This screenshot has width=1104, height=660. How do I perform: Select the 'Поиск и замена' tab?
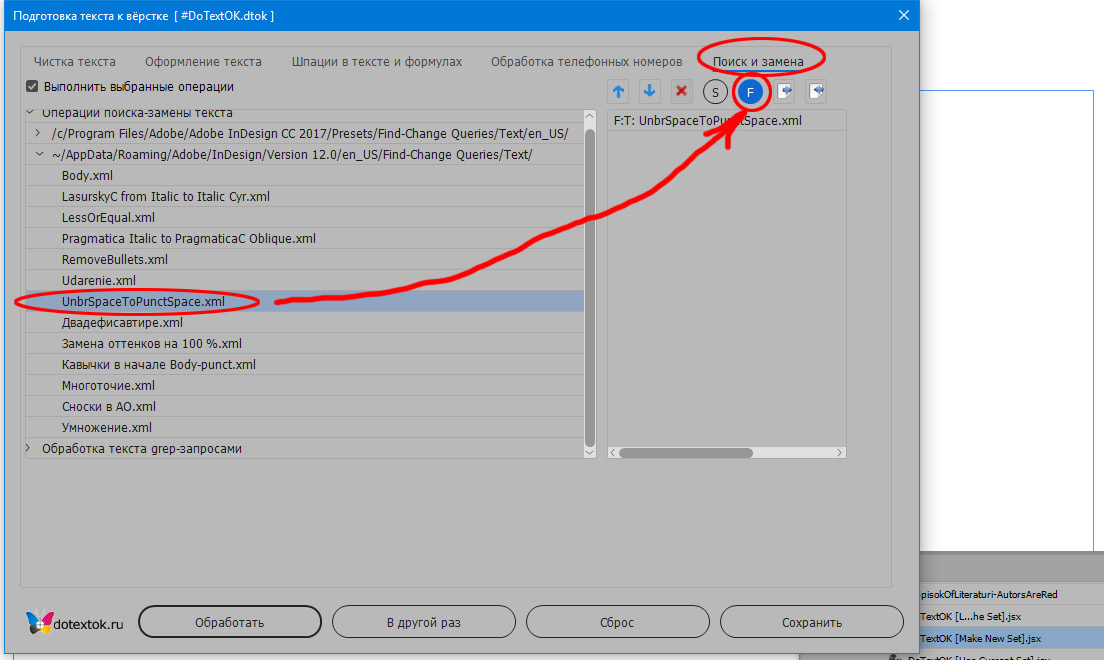758,61
